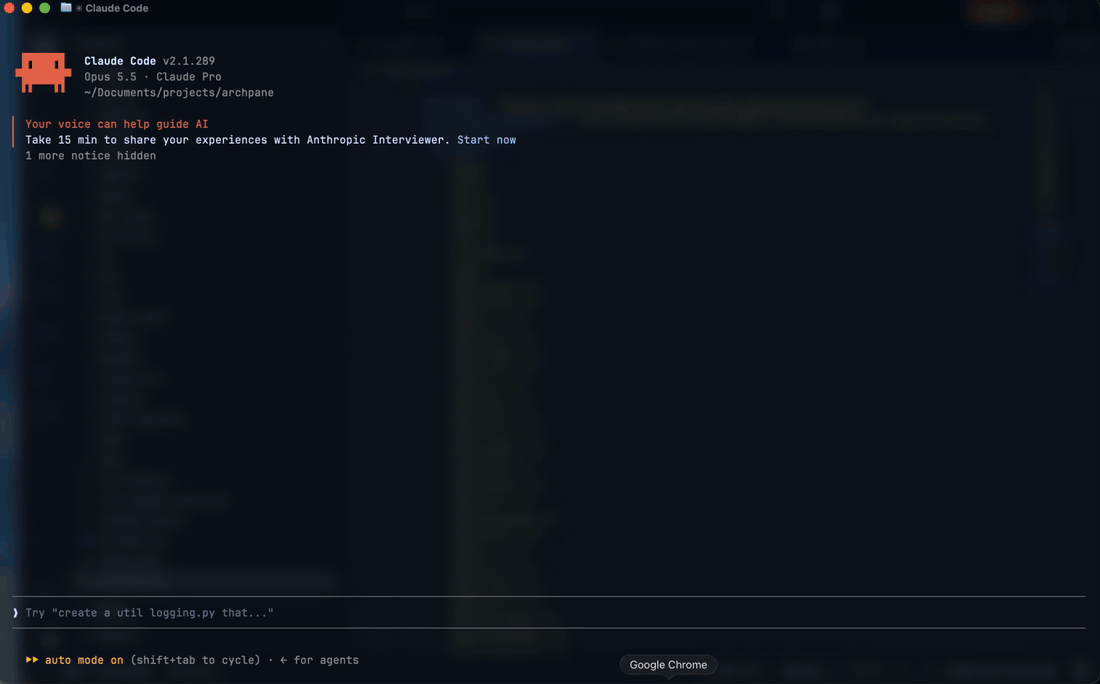Click the Claude Code pixel mascot logo
1100x684 pixels.
click(43, 72)
